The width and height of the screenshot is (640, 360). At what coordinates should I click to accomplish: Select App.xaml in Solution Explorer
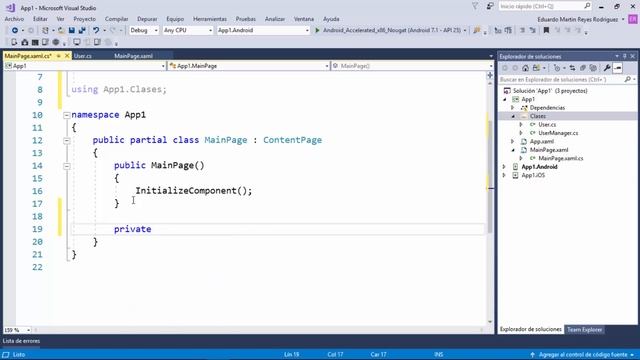pyautogui.click(x=542, y=142)
